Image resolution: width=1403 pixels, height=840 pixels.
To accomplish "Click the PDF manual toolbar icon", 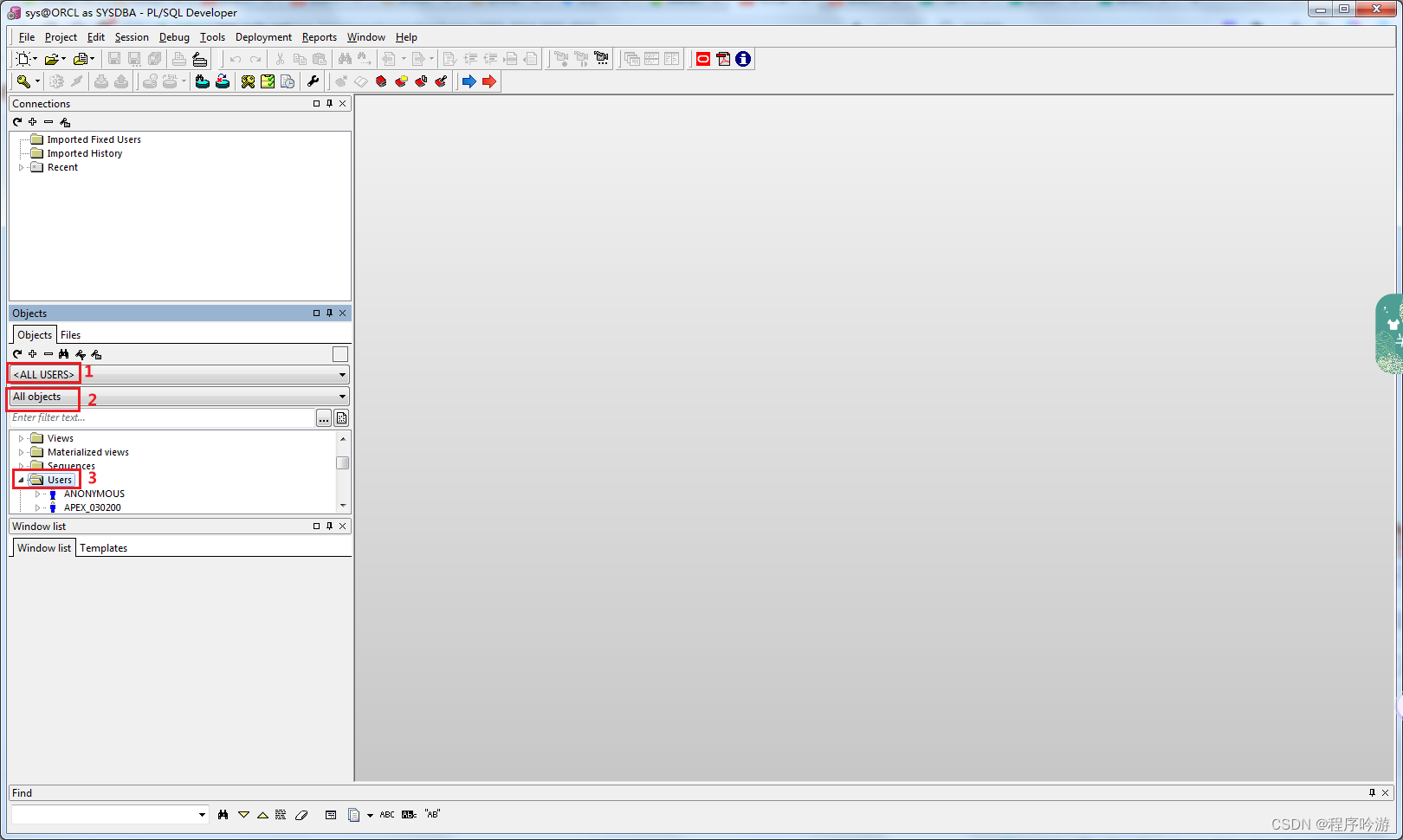I will 723,59.
